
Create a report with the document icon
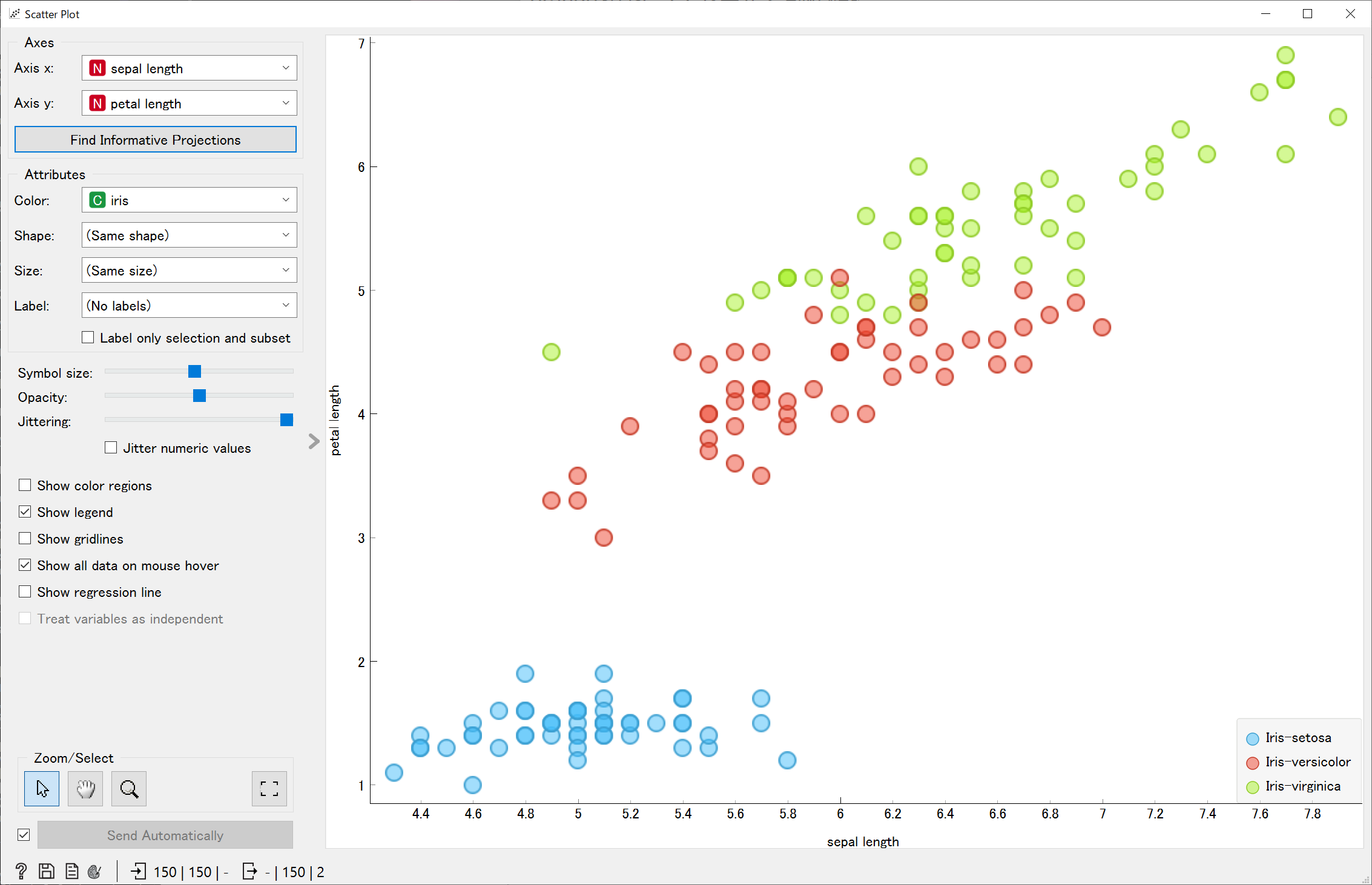71,871
